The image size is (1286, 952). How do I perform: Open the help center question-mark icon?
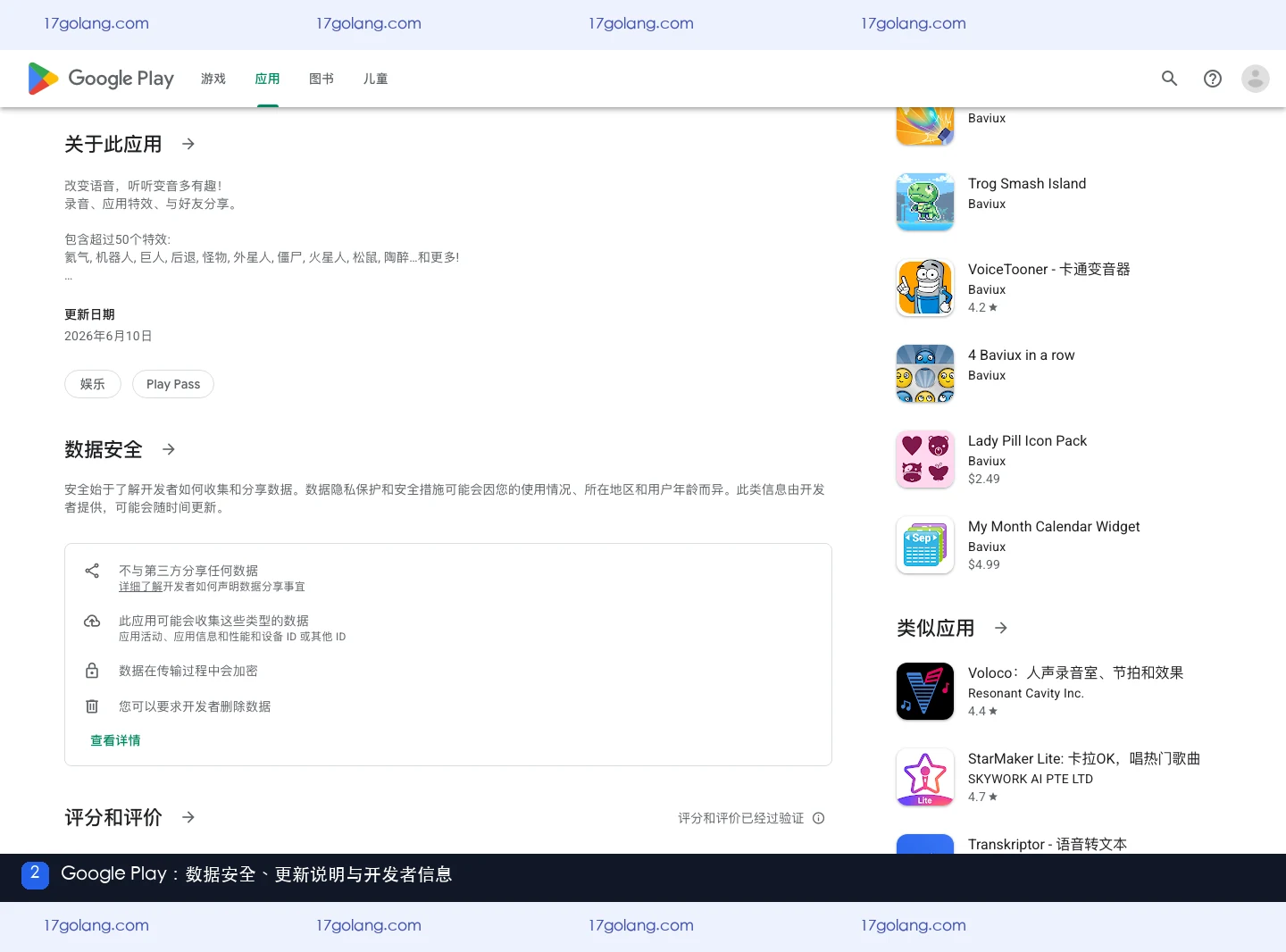pos(1213,79)
